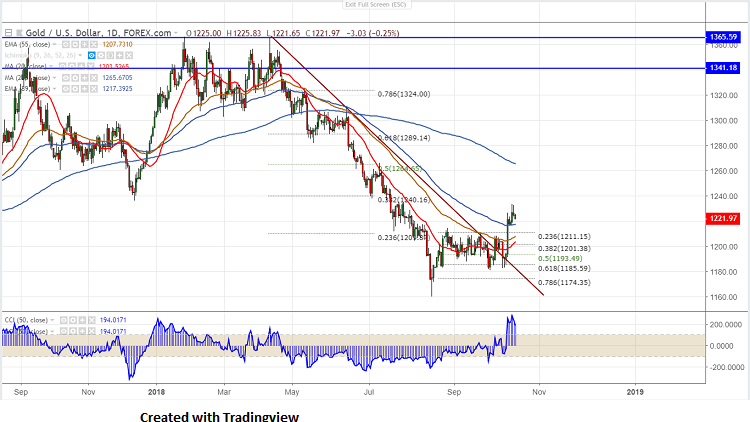Click the 0.618(1185.59) Fibonacci label
This screenshot has height=422, width=750.
click(x=564, y=269)
